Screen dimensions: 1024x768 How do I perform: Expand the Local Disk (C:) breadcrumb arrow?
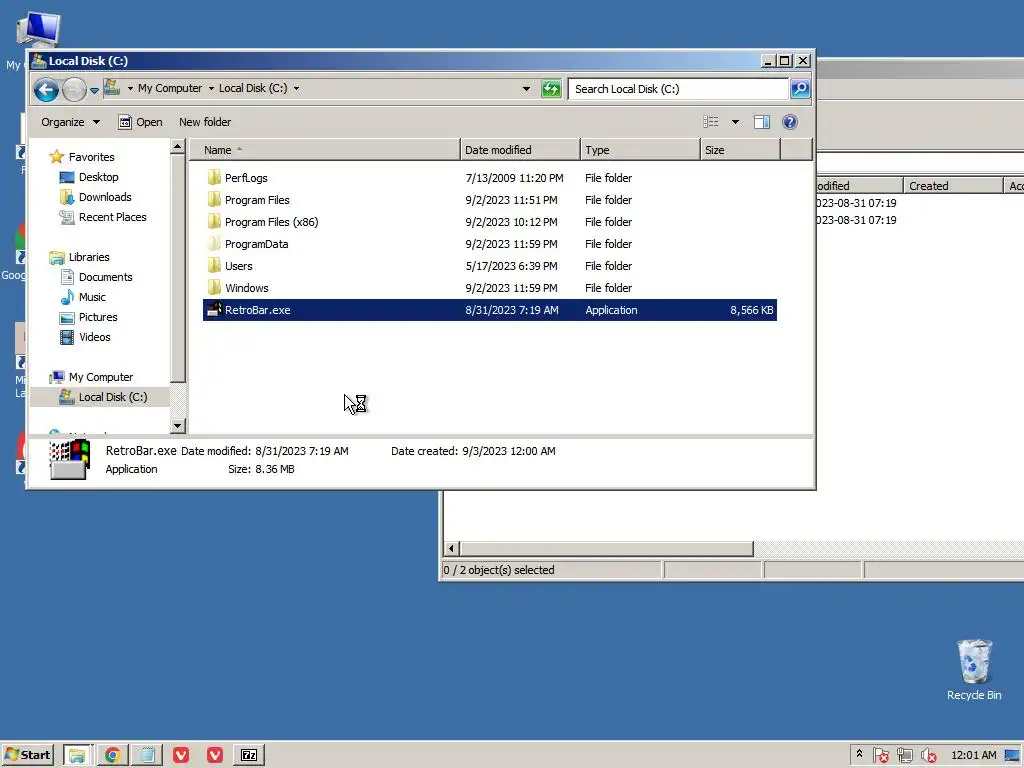pos(296,88)
